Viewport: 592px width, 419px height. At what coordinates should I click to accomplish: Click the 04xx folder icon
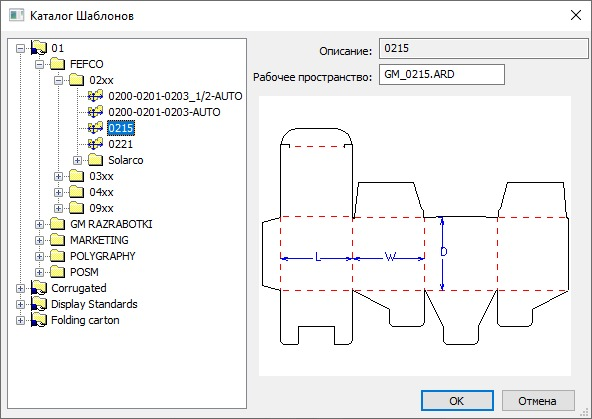(x=77, y=192)
